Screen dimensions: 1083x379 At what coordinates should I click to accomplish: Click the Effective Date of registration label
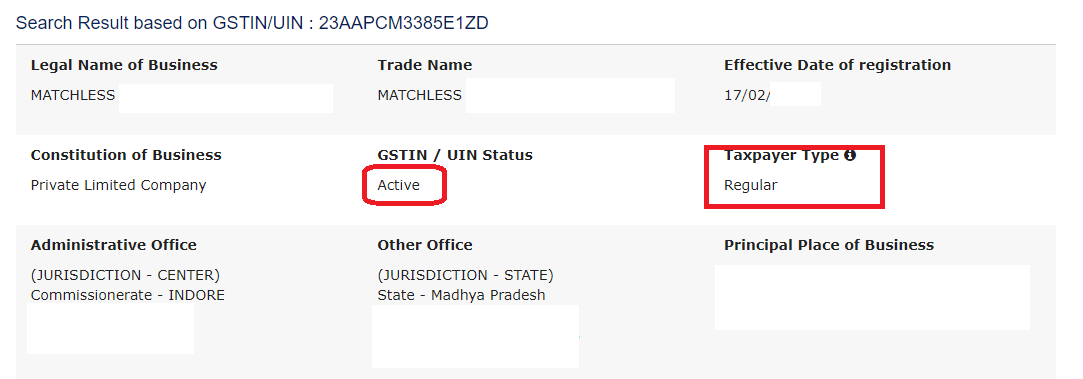837,65
